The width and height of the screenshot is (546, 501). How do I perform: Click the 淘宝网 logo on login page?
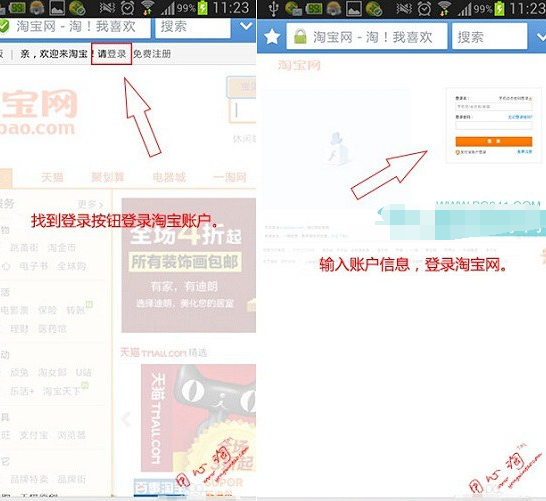click(x=299, y=65)
